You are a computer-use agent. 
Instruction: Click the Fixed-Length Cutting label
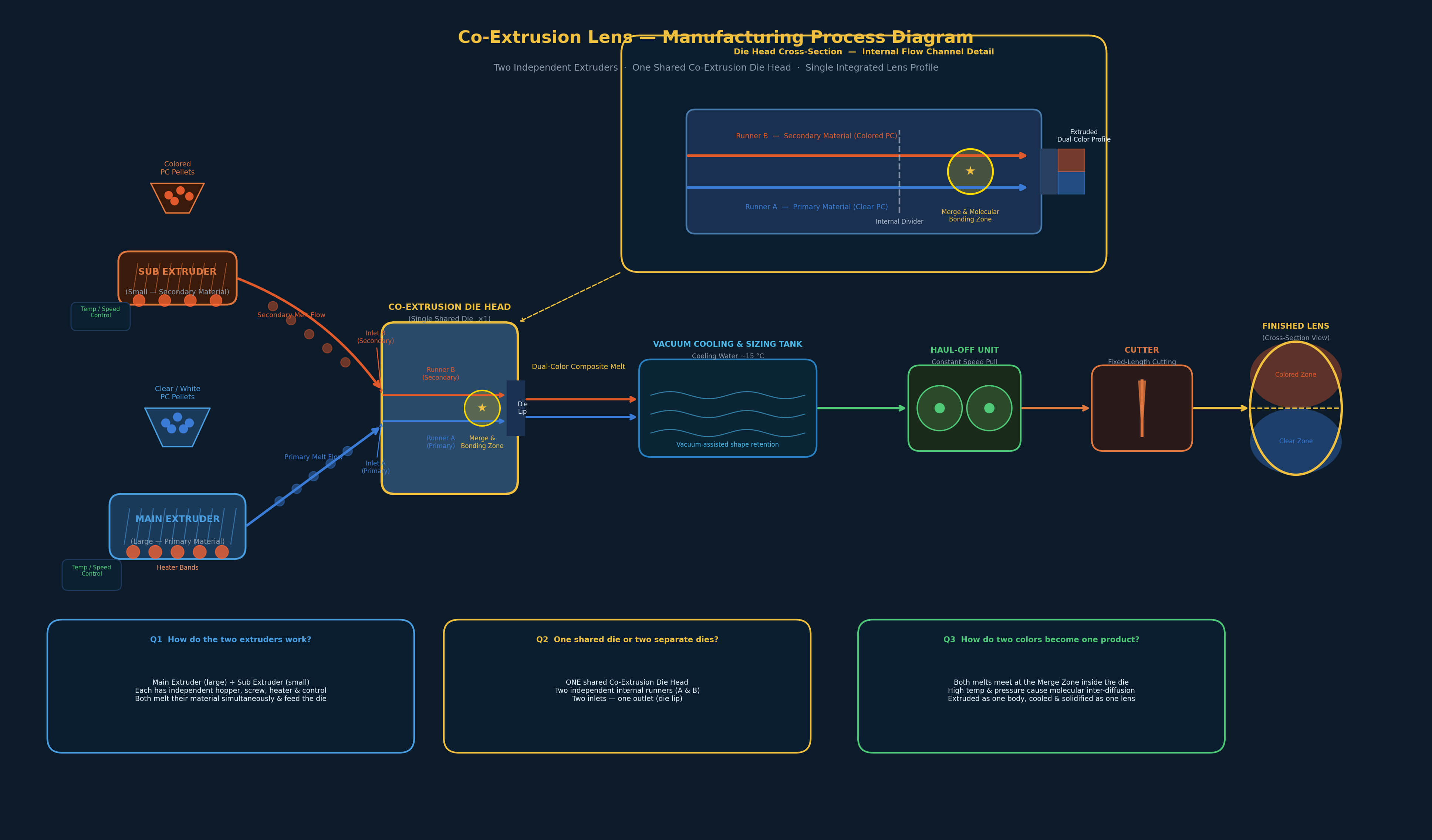(x=1142, y=362)
